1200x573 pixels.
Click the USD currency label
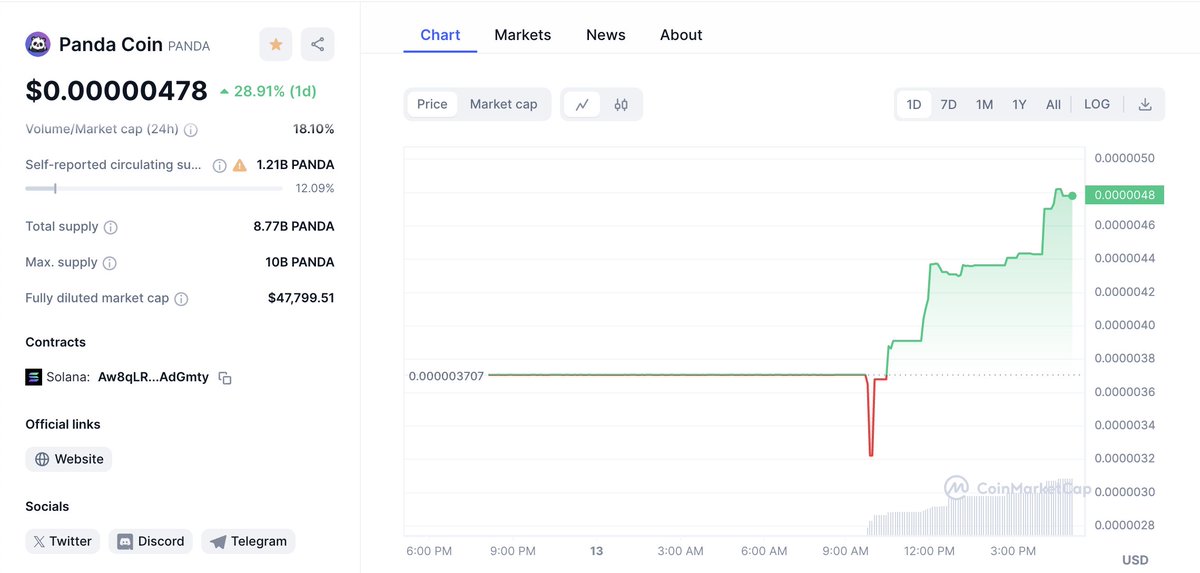1135,560
